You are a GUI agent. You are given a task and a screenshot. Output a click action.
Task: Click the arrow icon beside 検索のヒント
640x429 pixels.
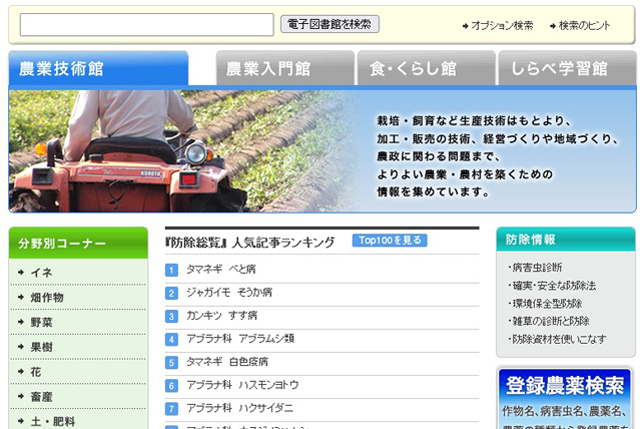pyautogui.click(x=552, y=26)
